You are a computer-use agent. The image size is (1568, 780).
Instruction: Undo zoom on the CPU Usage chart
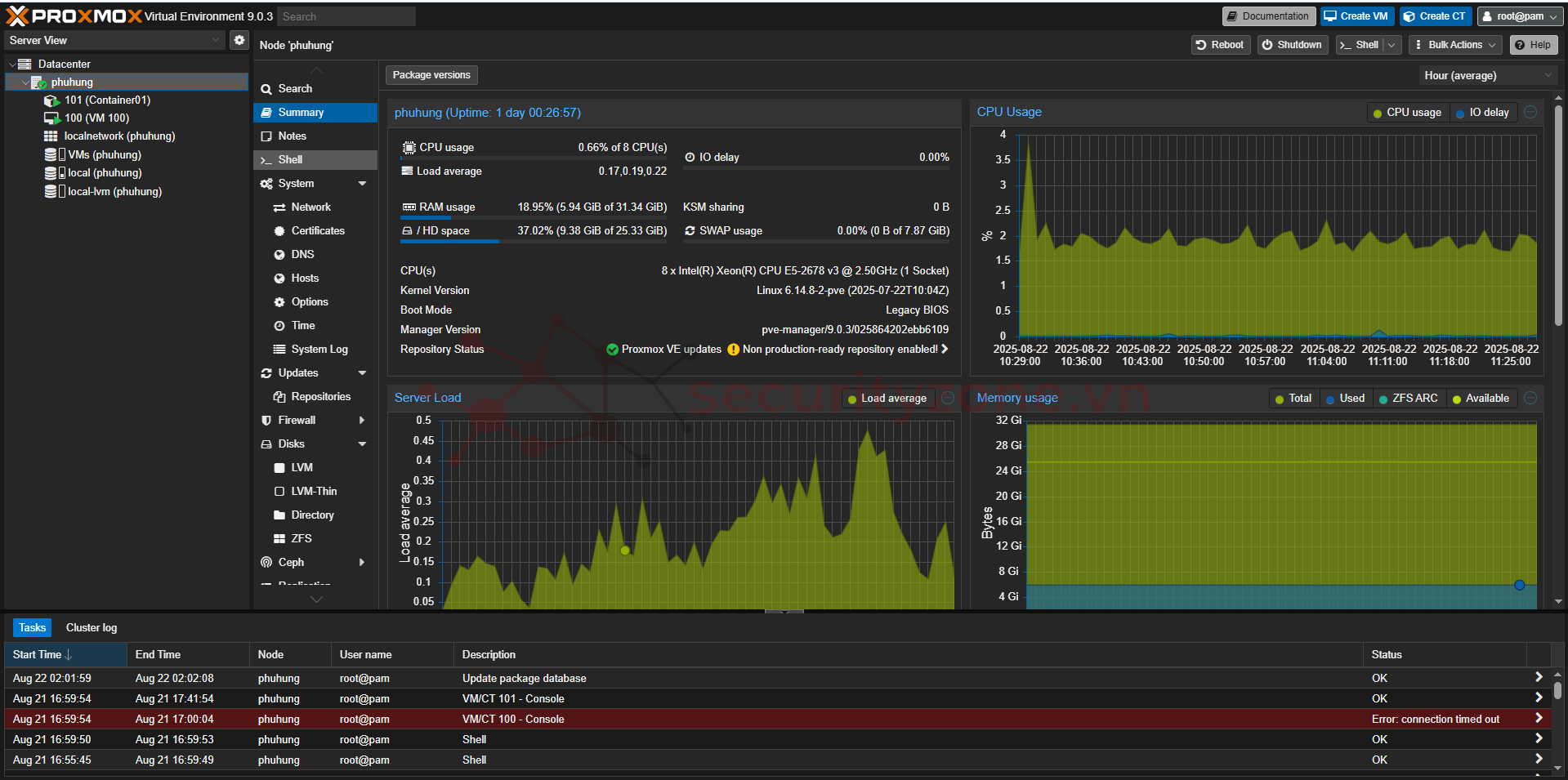tap(1530, 113)
